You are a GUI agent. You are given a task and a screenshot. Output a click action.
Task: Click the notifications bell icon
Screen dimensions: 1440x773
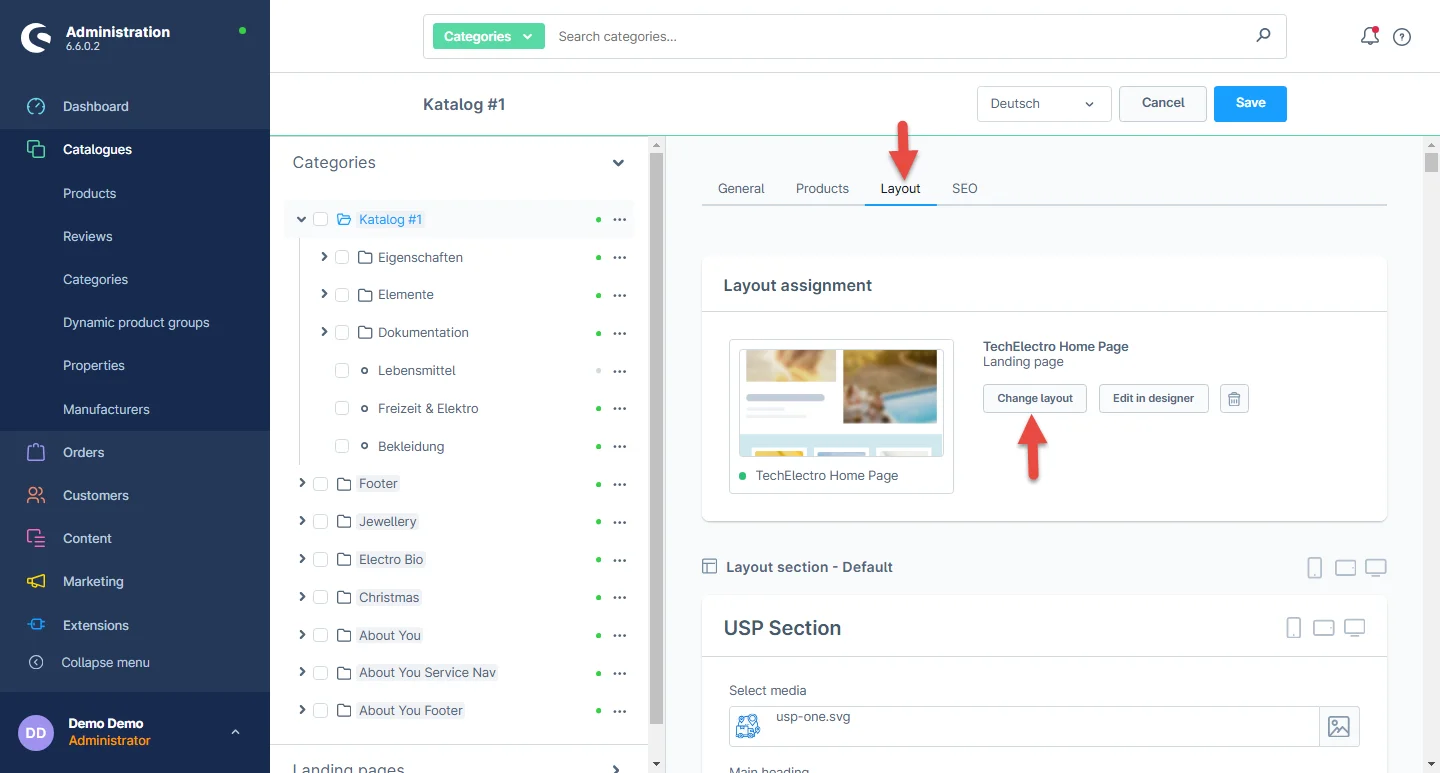[1369, 37]
